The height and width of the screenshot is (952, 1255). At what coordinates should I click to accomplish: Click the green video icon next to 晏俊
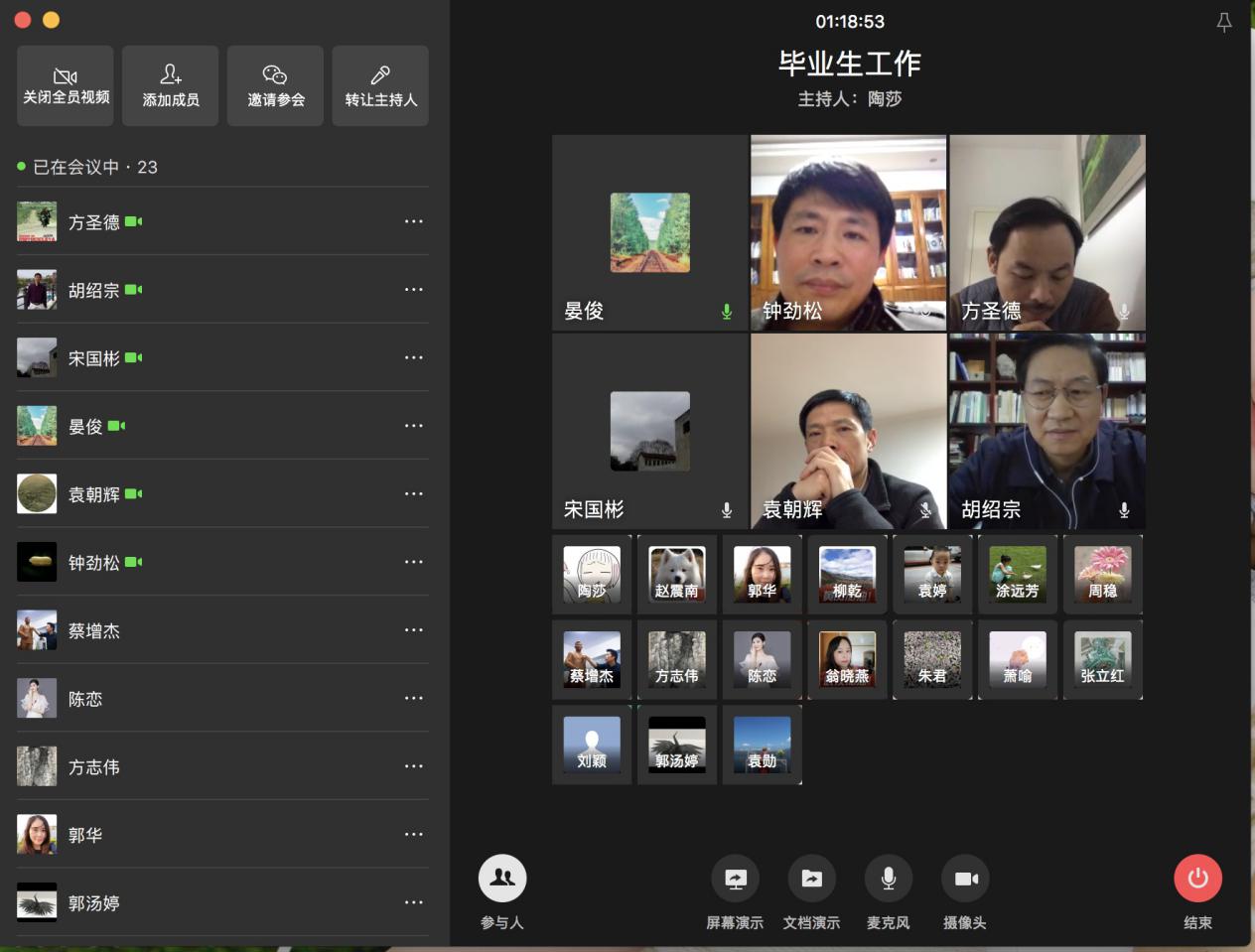point(117,426)
